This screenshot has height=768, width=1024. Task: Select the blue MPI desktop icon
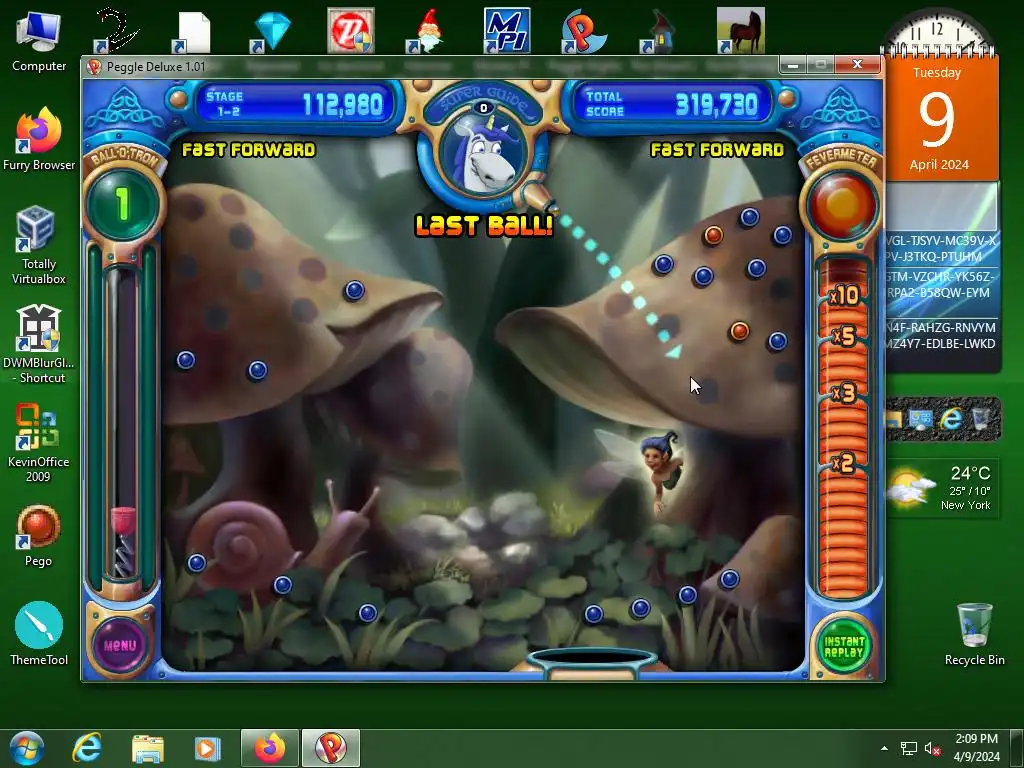pyautogui.click(x=506, y=31)
